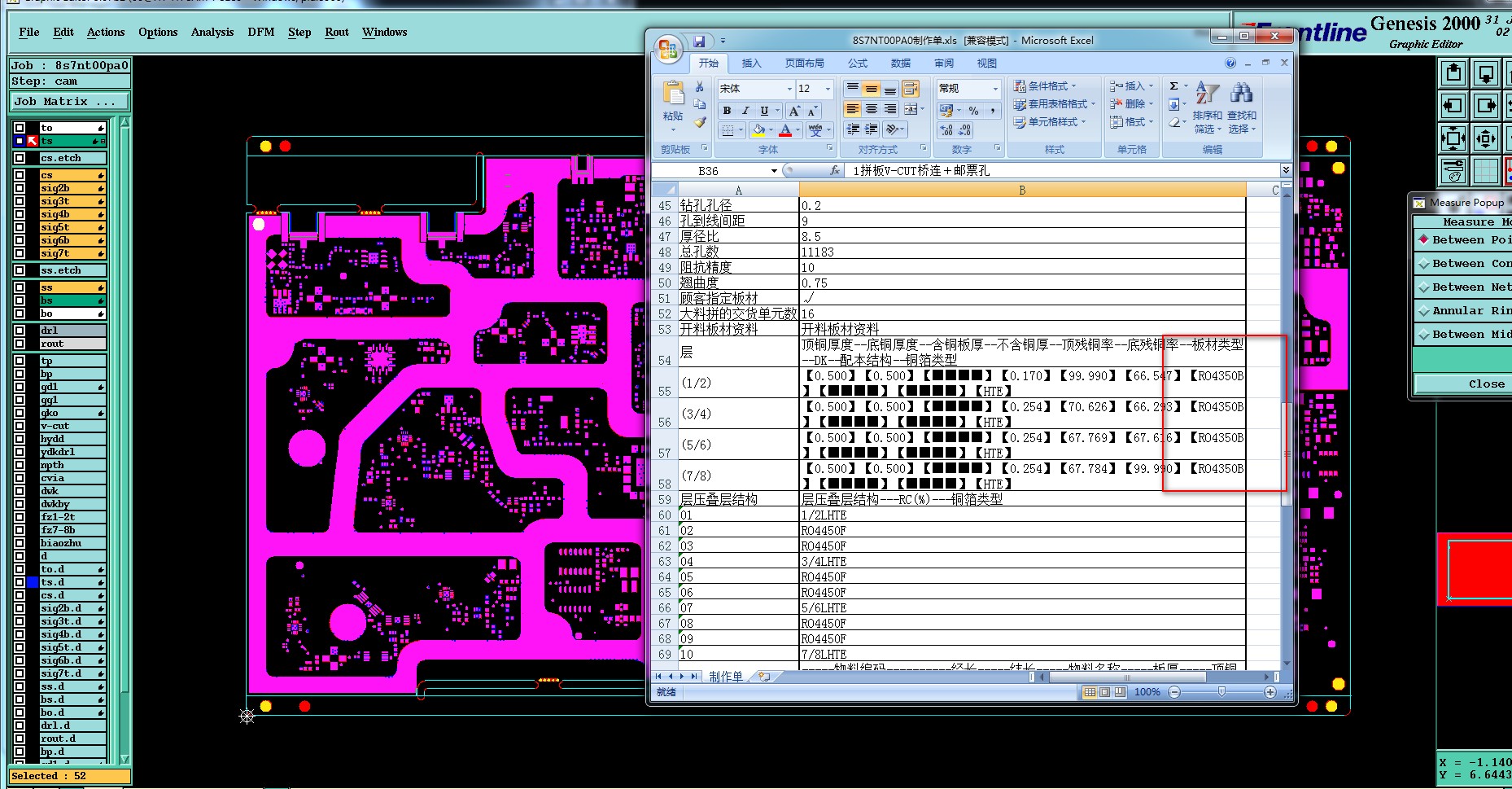The width and height of the screenshot is (1512, 789).
Task: Open the Genesis tools and palette icon
Action: [x=1453, y=171]
